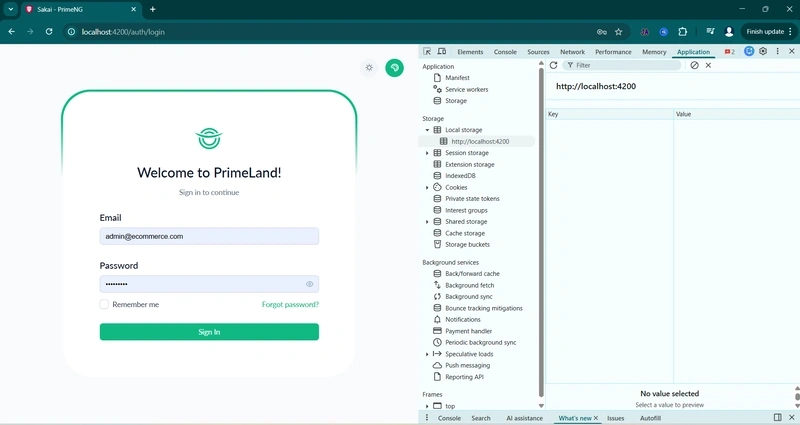Click the Sign In button
The height and width of the screenshot is (425, 800).
209,332
